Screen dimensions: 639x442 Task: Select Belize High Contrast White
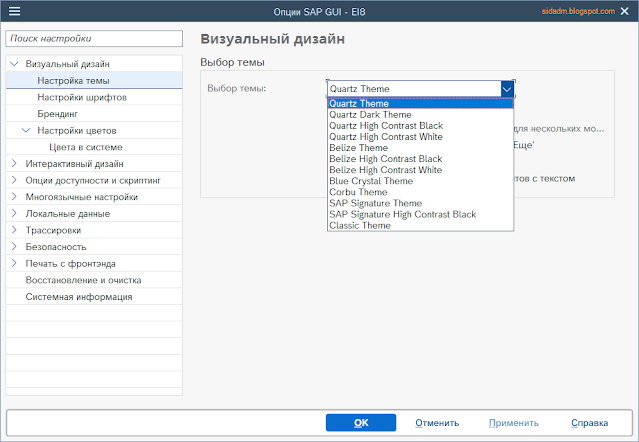420,170
